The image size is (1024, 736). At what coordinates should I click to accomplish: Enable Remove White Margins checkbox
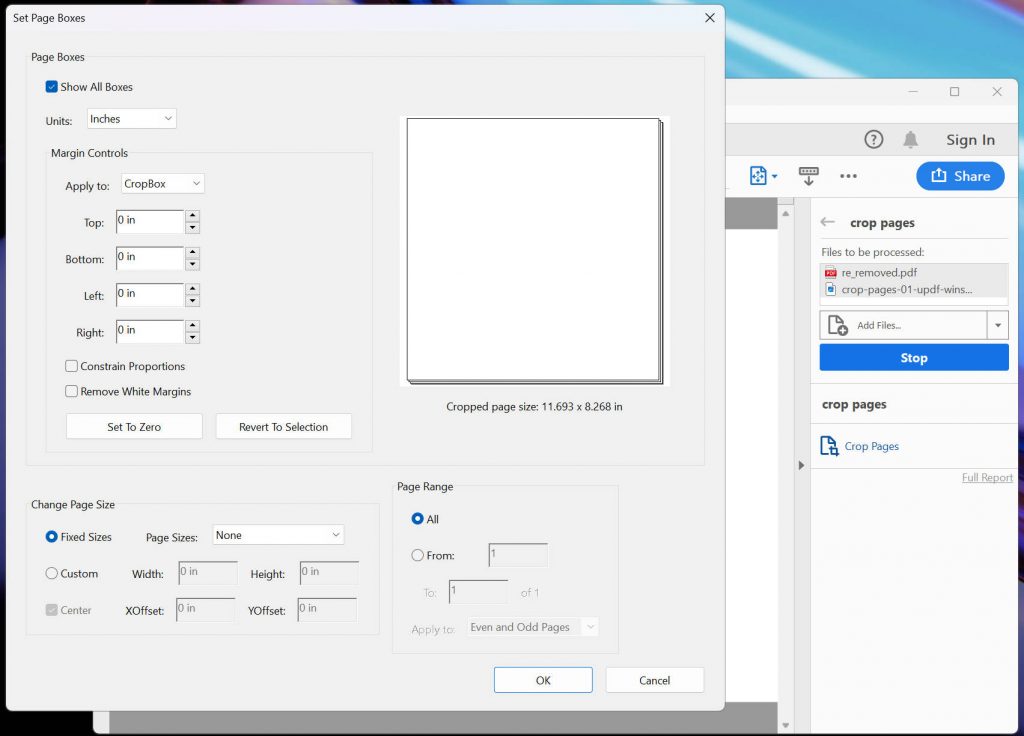click(x=71, y=391)
